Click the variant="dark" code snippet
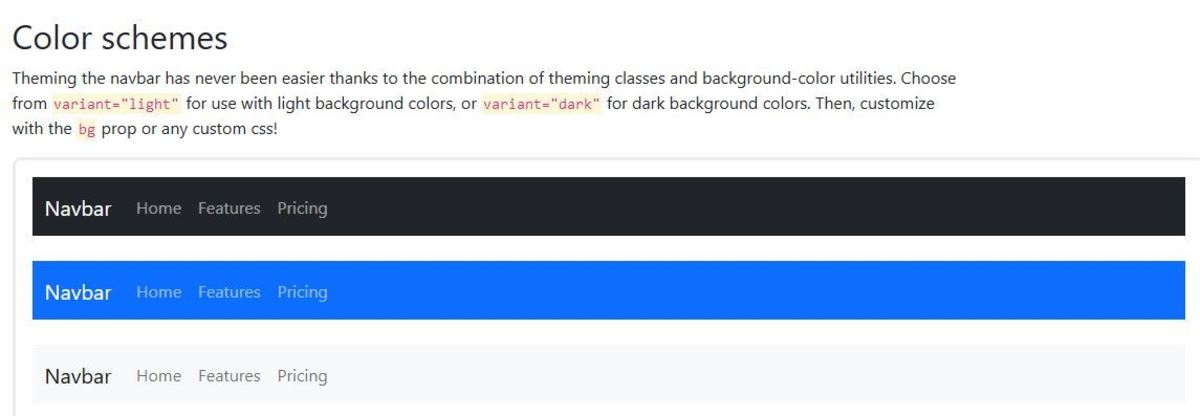The height and width of the screenshot is (416, 1200). coord(541,104)
